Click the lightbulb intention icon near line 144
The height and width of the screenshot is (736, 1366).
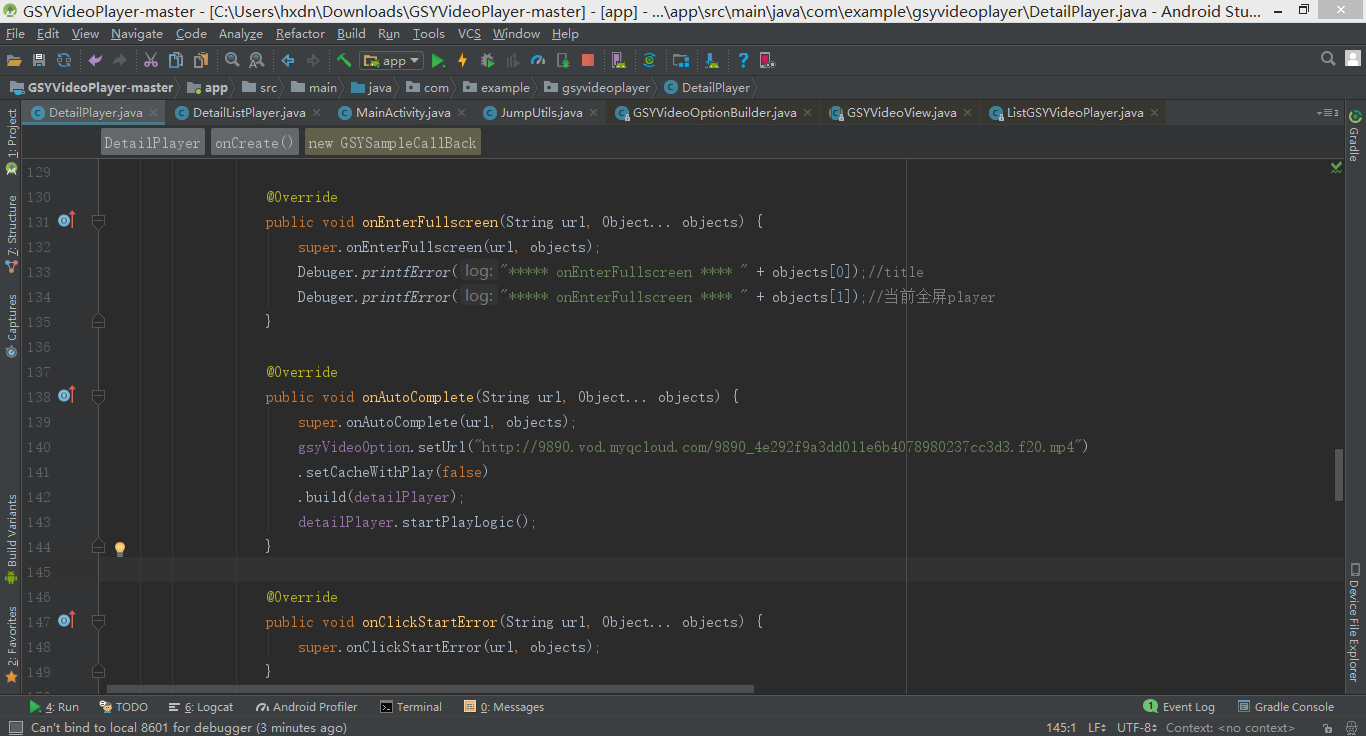pos(120,547)
